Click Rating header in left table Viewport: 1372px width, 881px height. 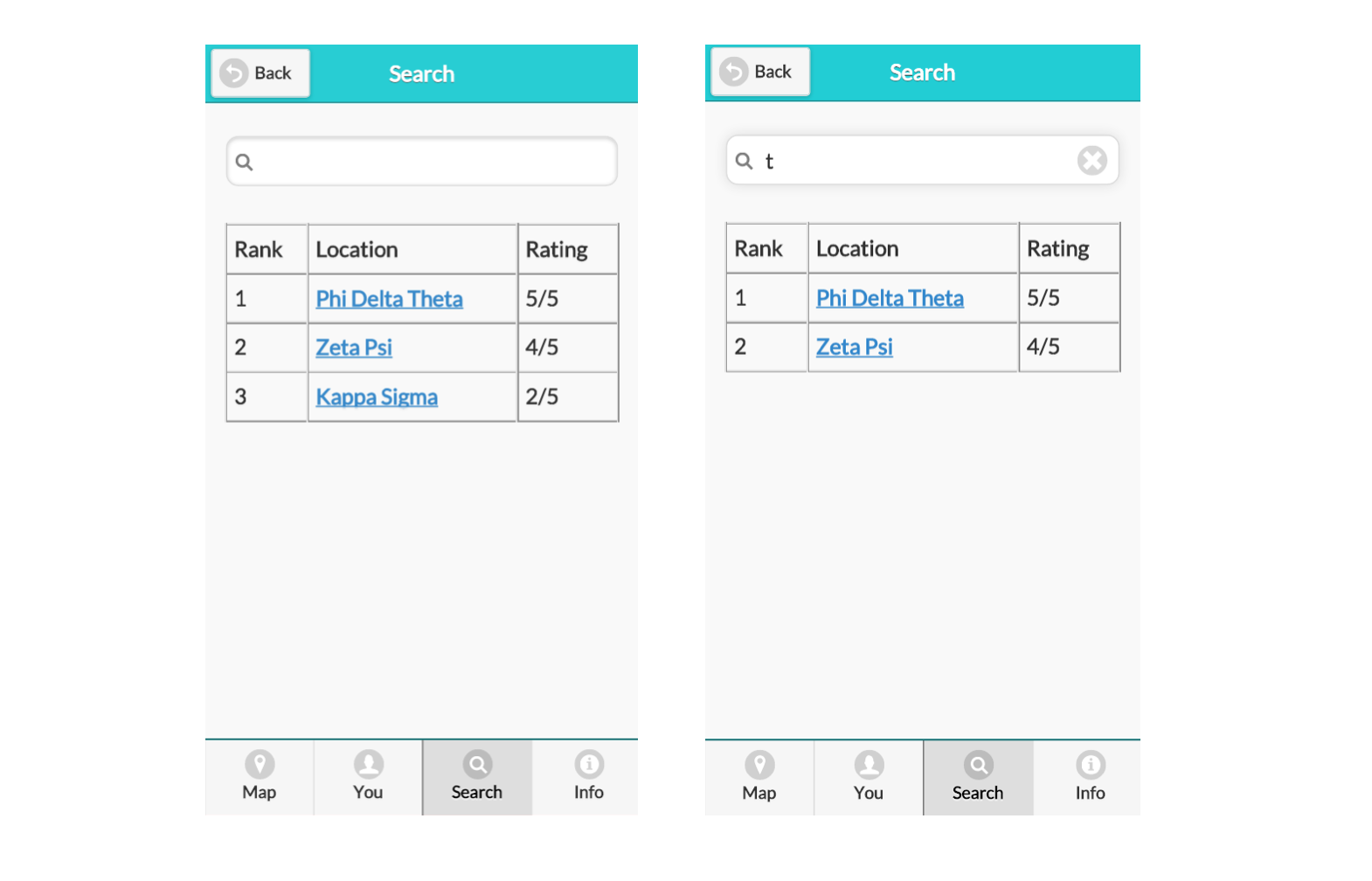[557, 250]
